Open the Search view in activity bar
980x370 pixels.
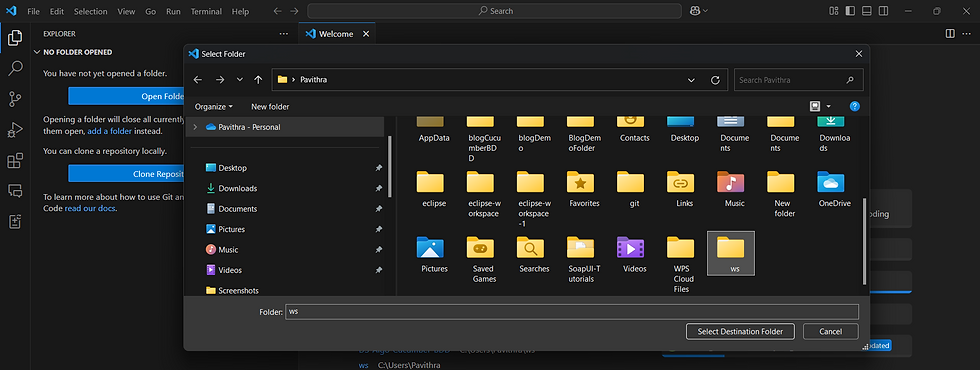(15, 68)
